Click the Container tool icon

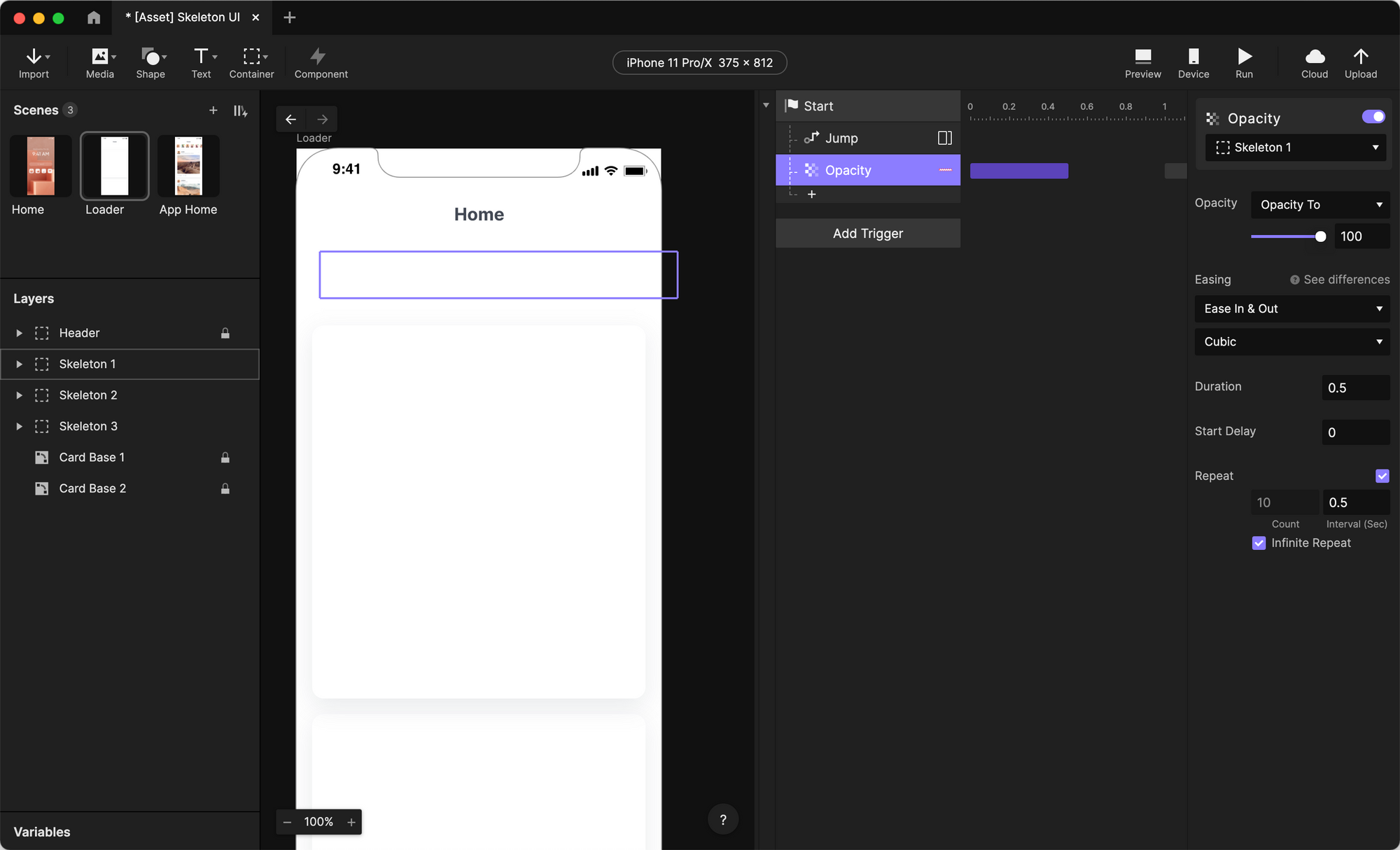click(x=251, y=57)
